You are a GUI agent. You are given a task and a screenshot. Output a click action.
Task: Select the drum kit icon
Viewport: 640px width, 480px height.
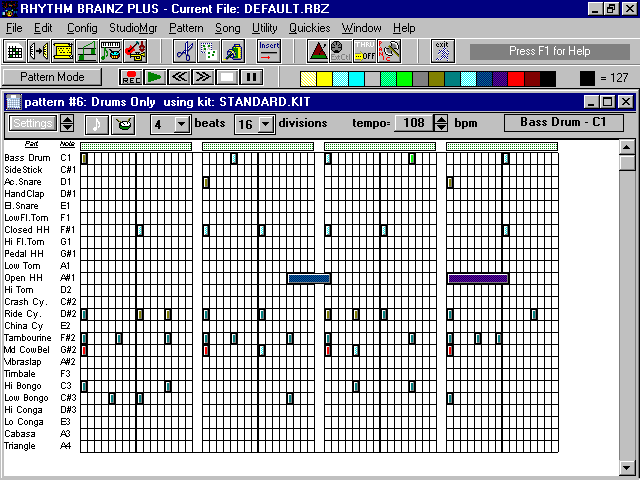click(x=125, y=124)
